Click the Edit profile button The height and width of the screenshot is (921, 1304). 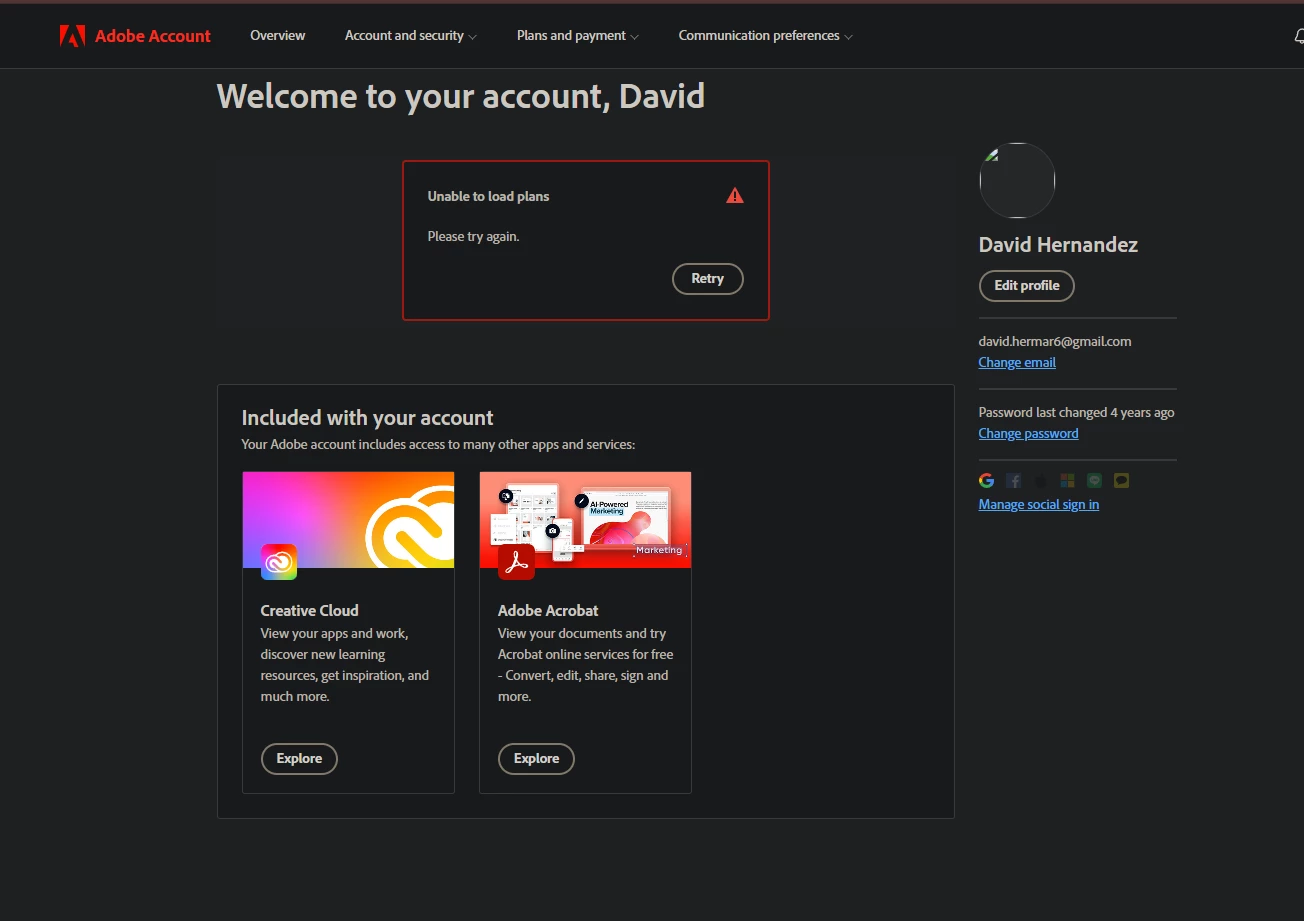[x=1027, y=285]
